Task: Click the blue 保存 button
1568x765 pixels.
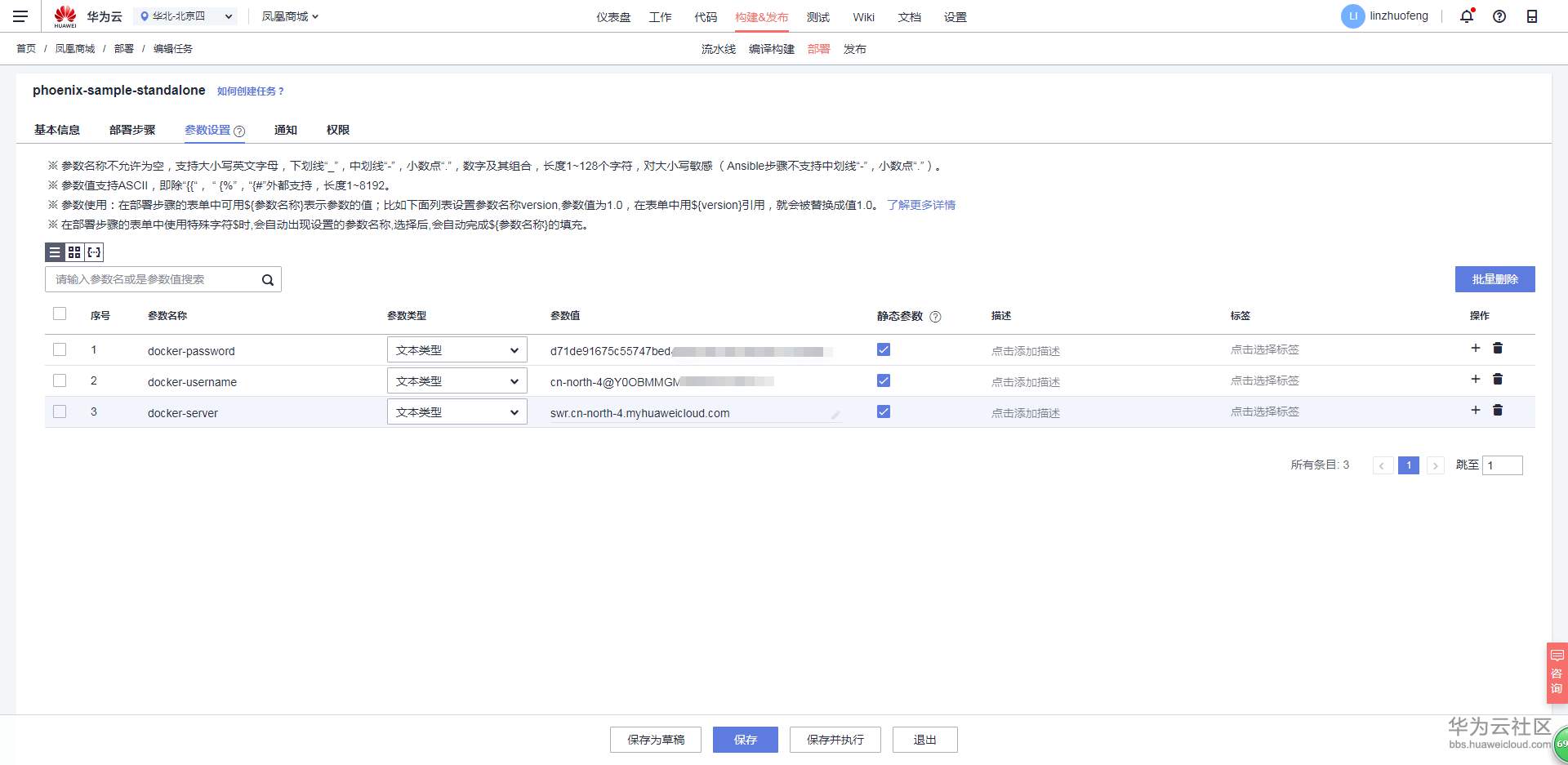Action: click(x=746, y=740)
